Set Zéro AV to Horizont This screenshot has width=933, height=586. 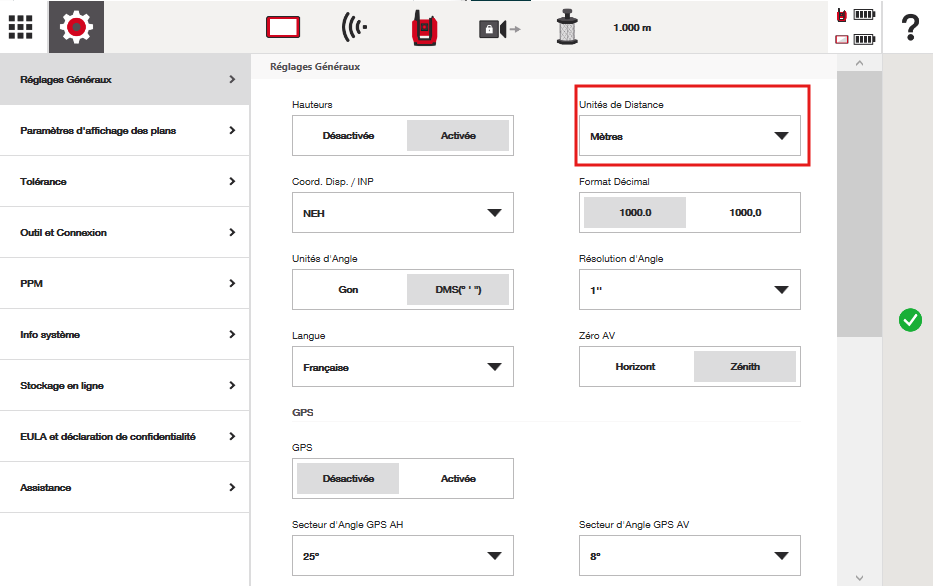(x=635, y=367)
